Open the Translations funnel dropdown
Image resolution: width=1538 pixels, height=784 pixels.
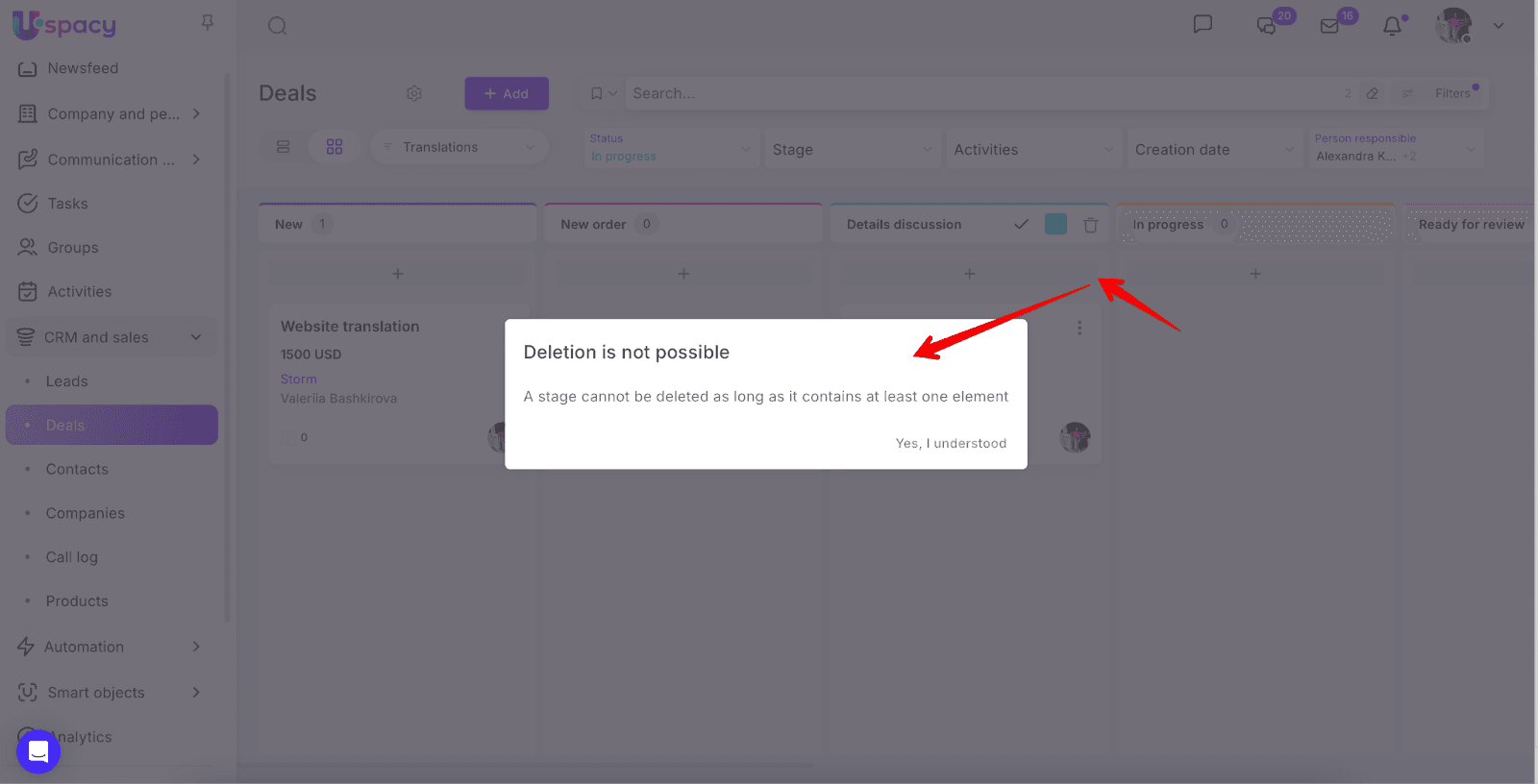(x=459, y=147)
